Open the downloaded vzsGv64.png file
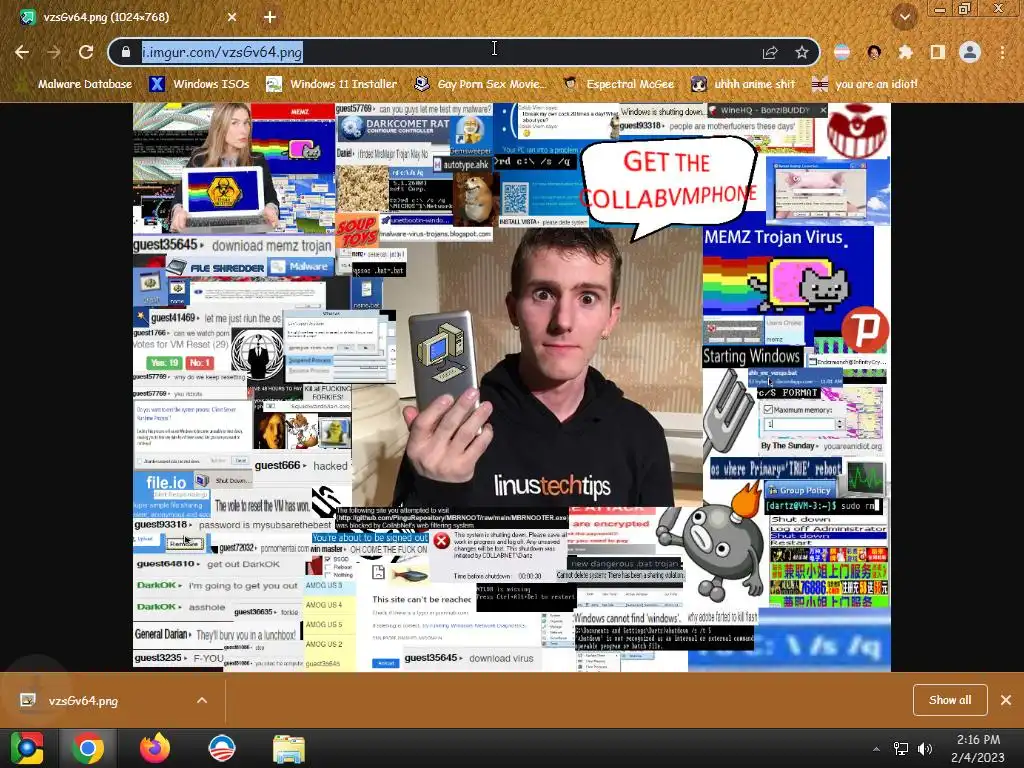 coord(83,700)
